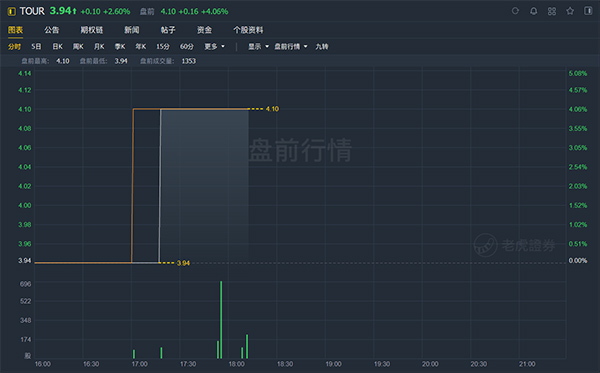The image size is (600, 373).
Task: Open the four-square layout grid icon
Action: coord(552,11)
